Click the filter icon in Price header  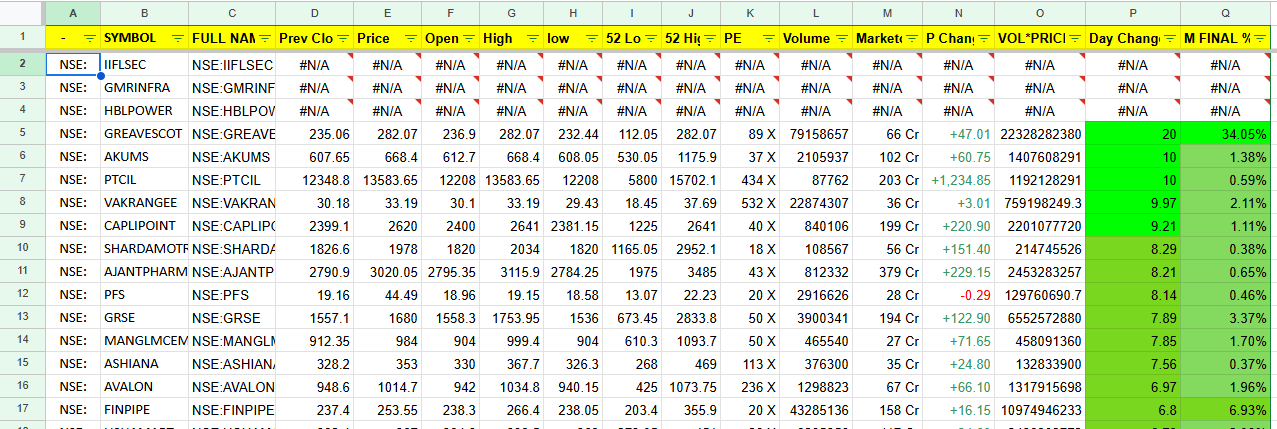tap(408, 38)
